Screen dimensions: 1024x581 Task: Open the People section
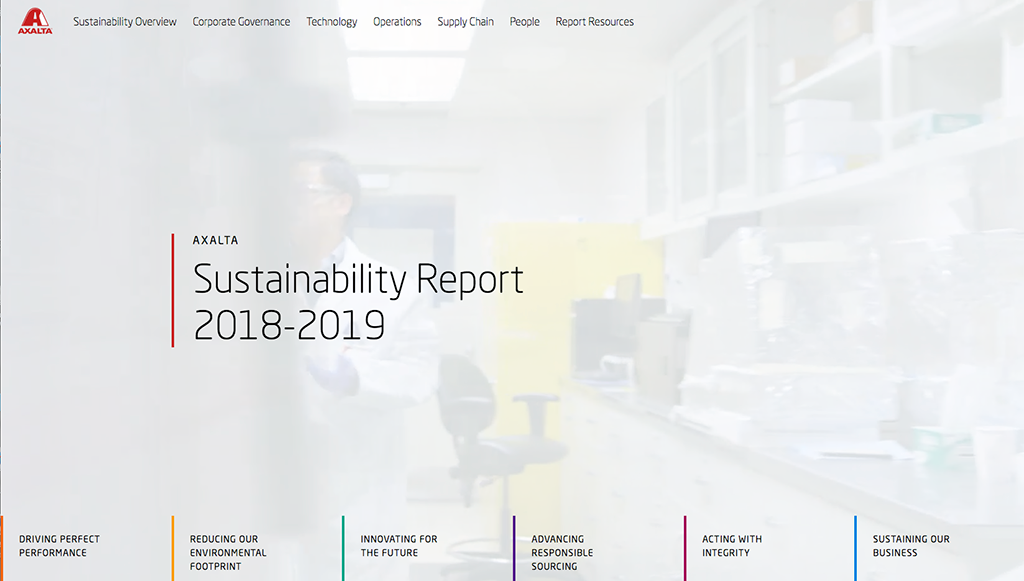click(x=524, y=22)
